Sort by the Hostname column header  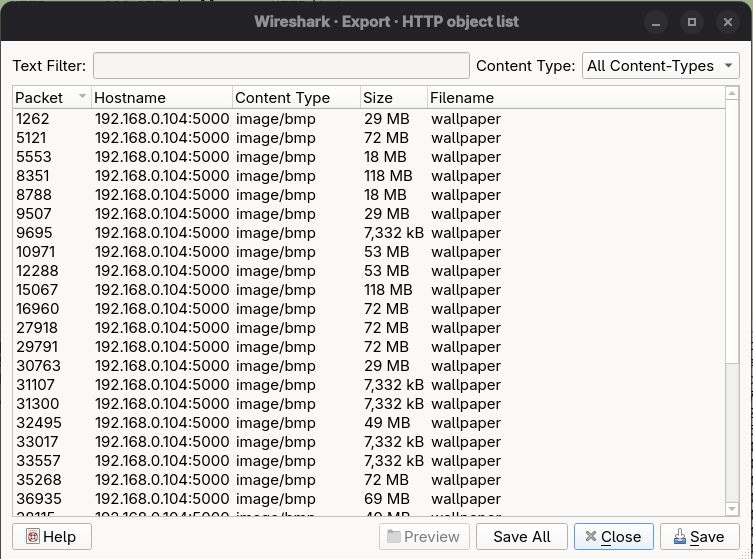click(x=160, y=98)
